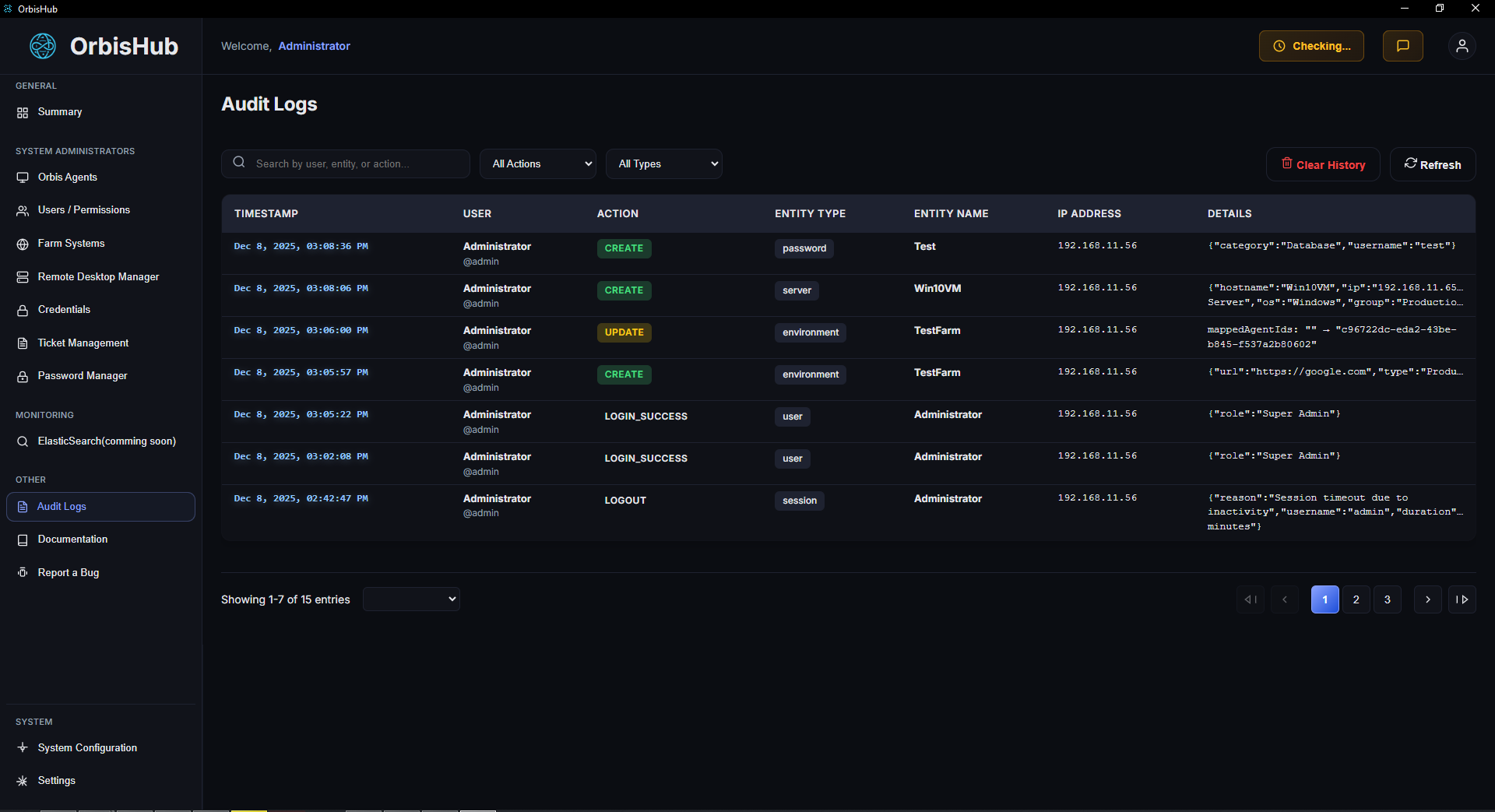Click the Password Manager icon
Viewport: 1495px width, 812px height.
click(23, 375)
